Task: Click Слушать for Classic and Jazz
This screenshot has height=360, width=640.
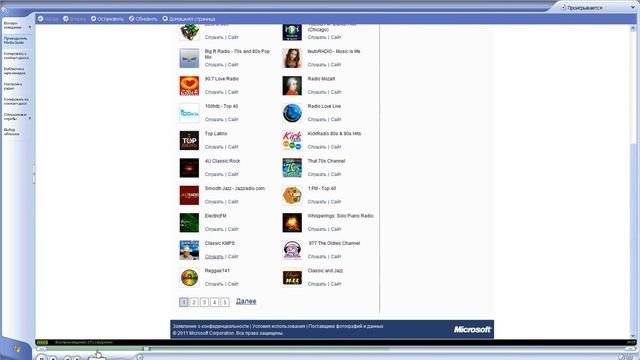Action: pos(317,284)
